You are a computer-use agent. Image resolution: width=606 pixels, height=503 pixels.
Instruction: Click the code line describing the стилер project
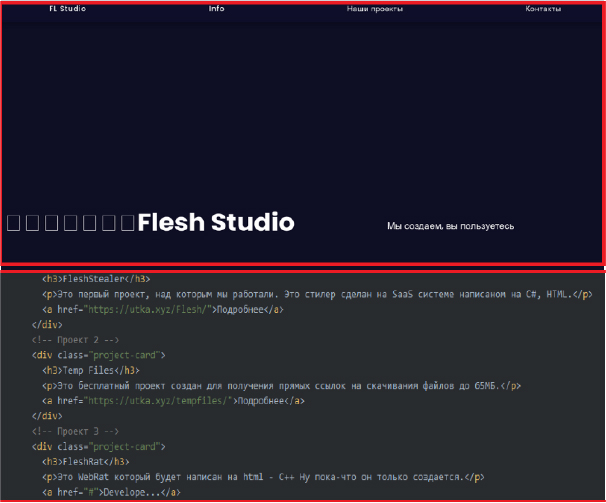(317, 295)
